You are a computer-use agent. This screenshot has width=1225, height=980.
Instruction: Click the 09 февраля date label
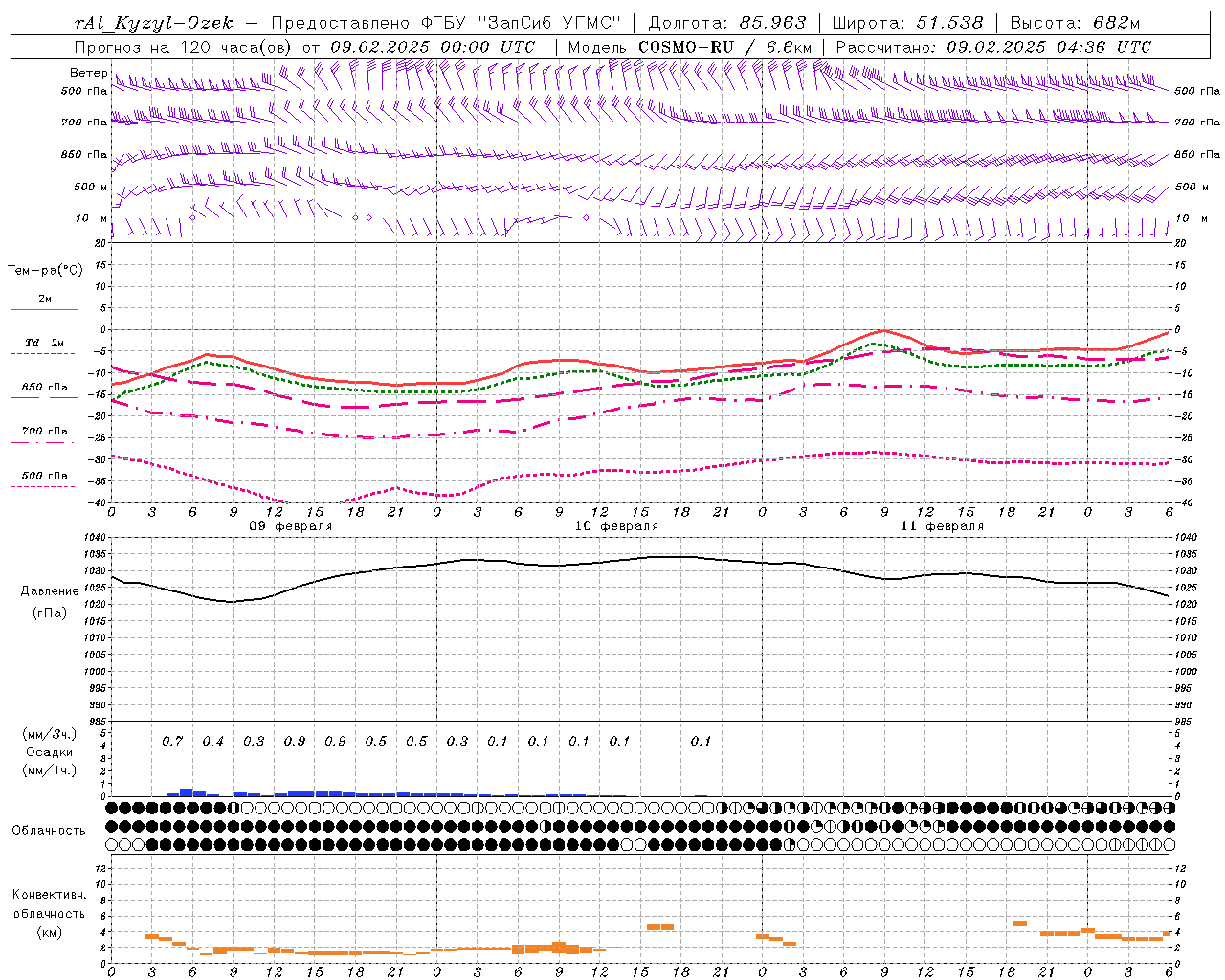point(291,526)
